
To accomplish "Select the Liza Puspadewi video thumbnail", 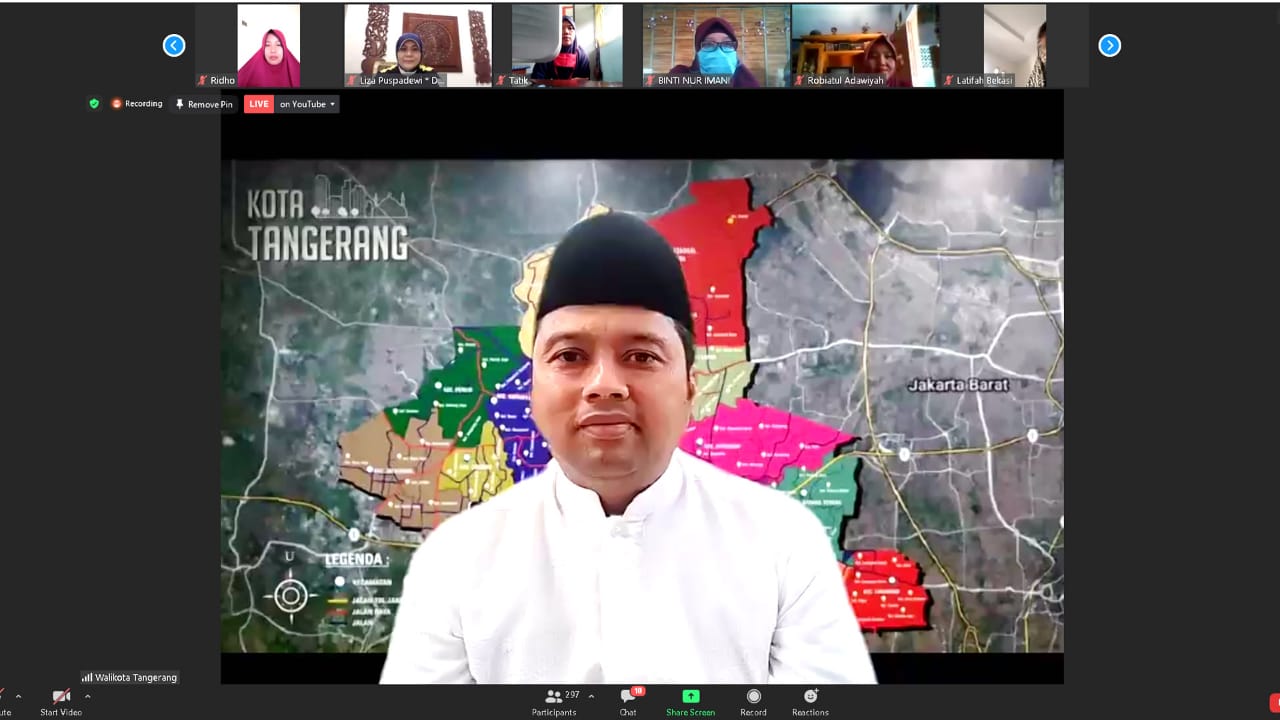I will pyautogui.click(x=418, y=45).
